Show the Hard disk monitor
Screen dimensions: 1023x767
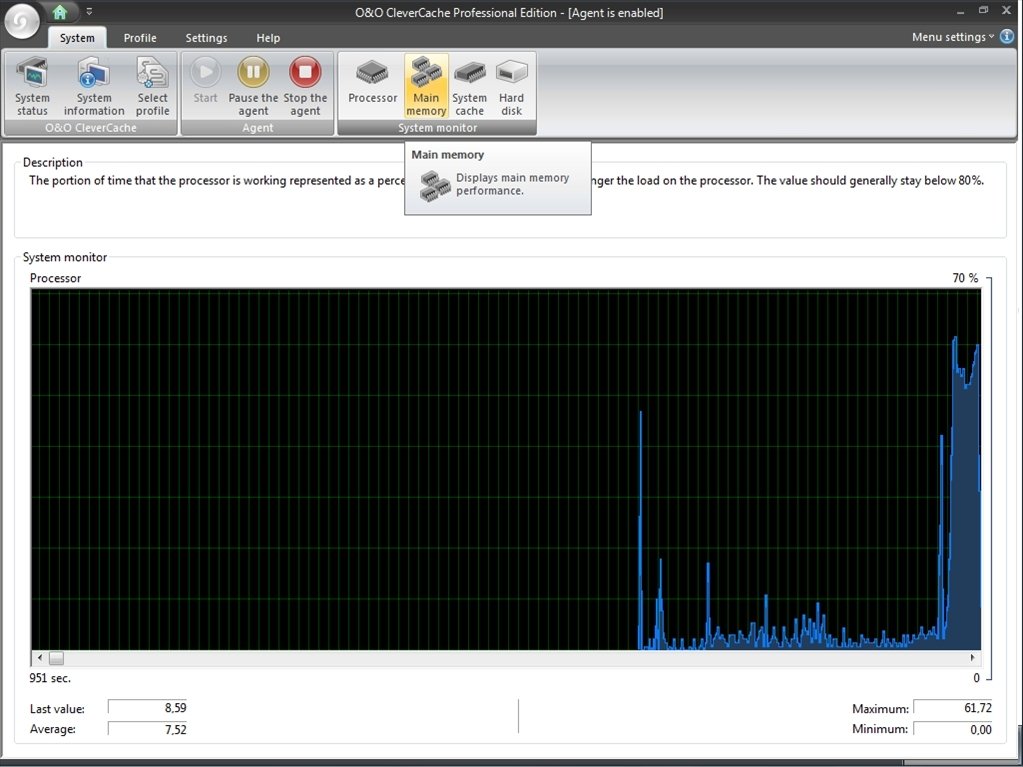click(x=512, y=86)
